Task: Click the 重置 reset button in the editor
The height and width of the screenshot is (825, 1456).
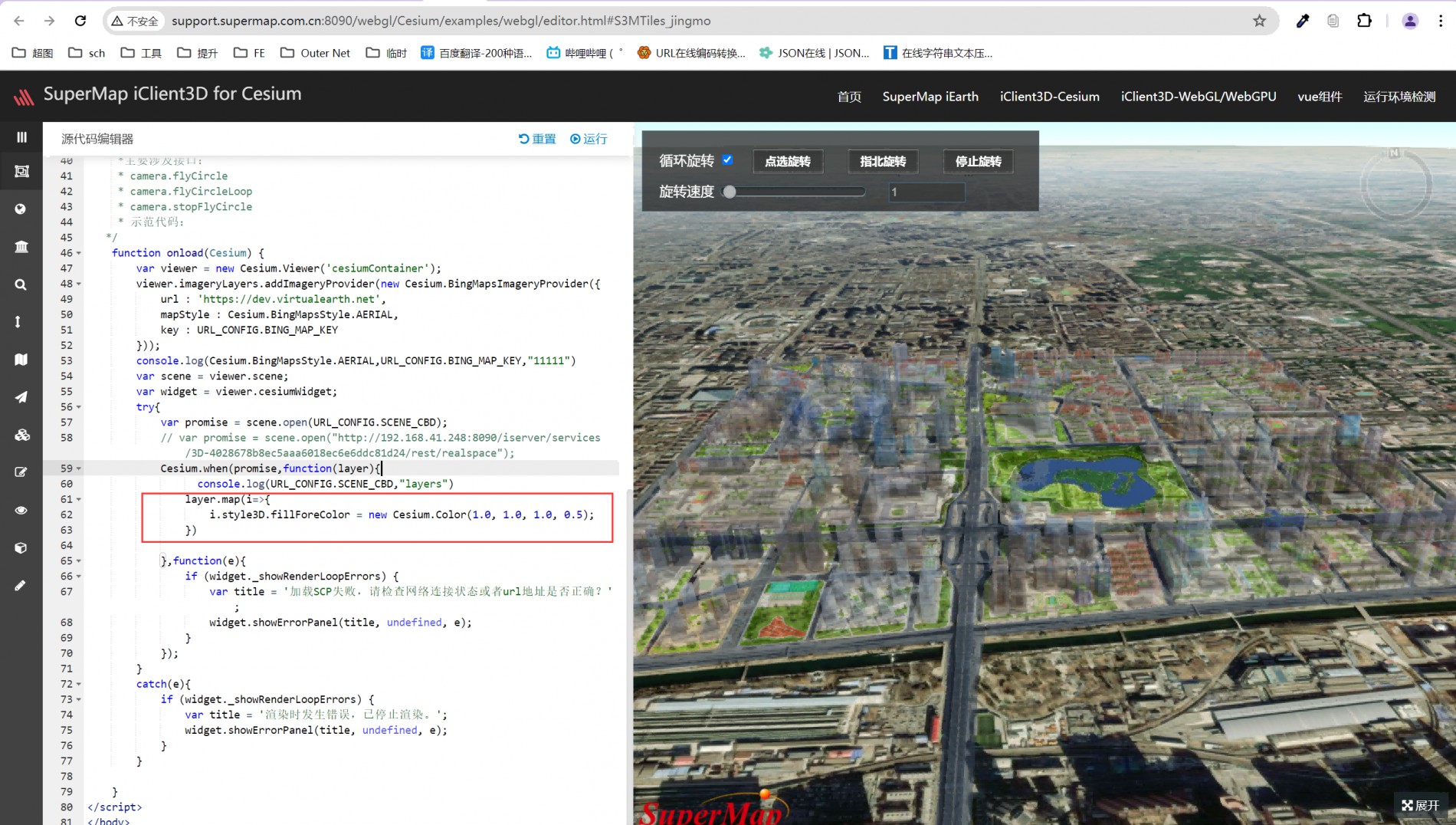Action: point(537,139)
